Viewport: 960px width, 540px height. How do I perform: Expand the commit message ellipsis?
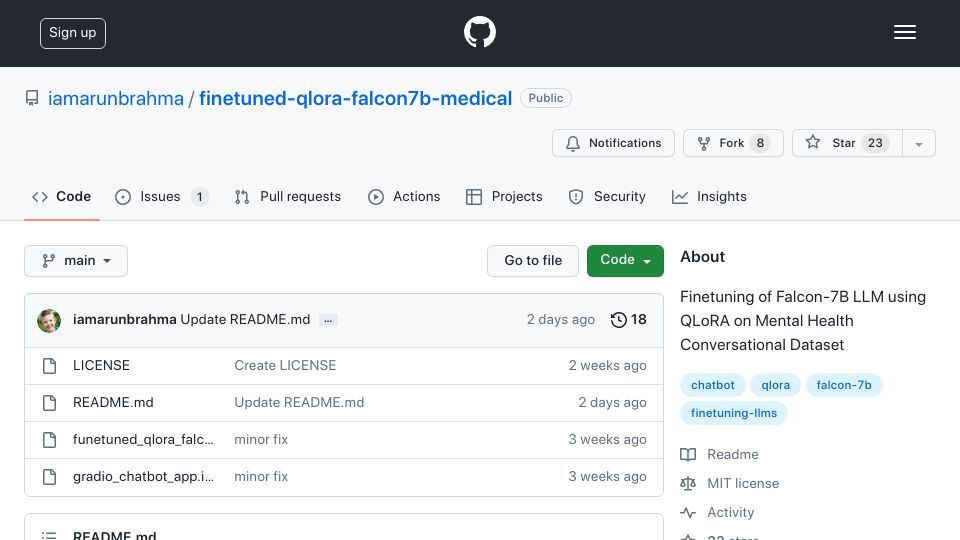click(328, 320)
